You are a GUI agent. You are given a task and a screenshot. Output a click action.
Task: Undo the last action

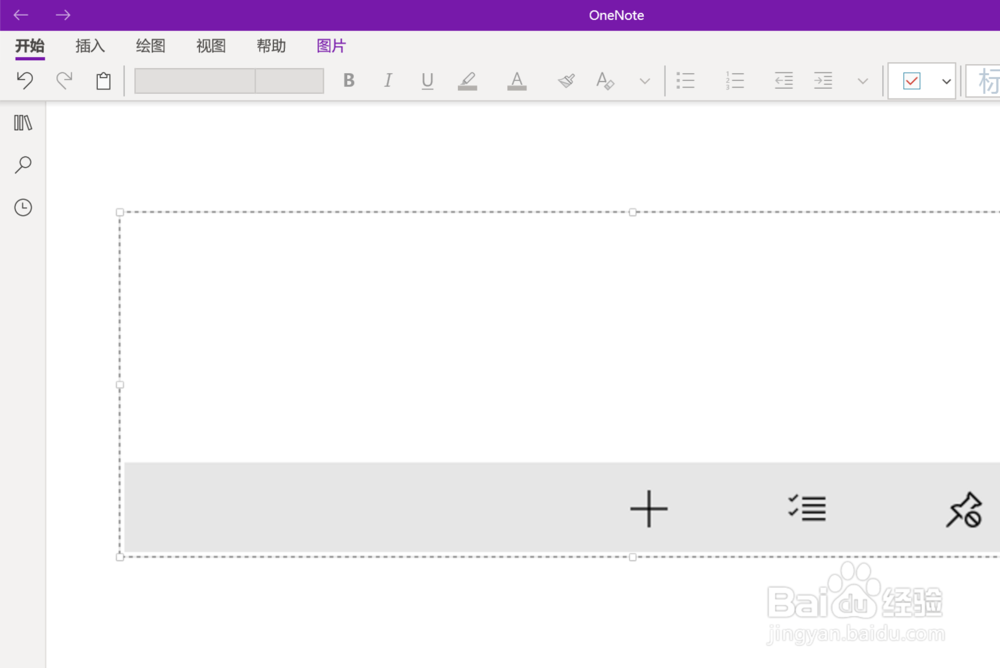[x=25, y=80]
